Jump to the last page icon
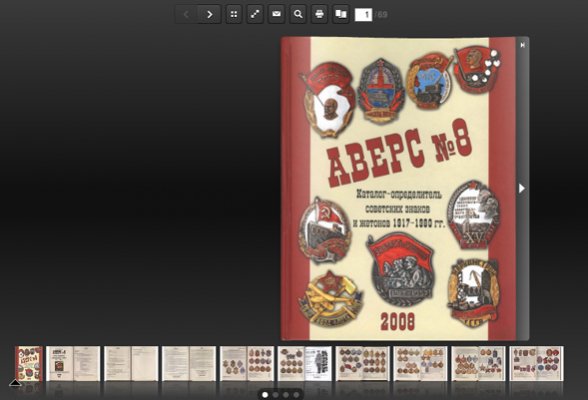Screen dimensions: 588x400 522,45
